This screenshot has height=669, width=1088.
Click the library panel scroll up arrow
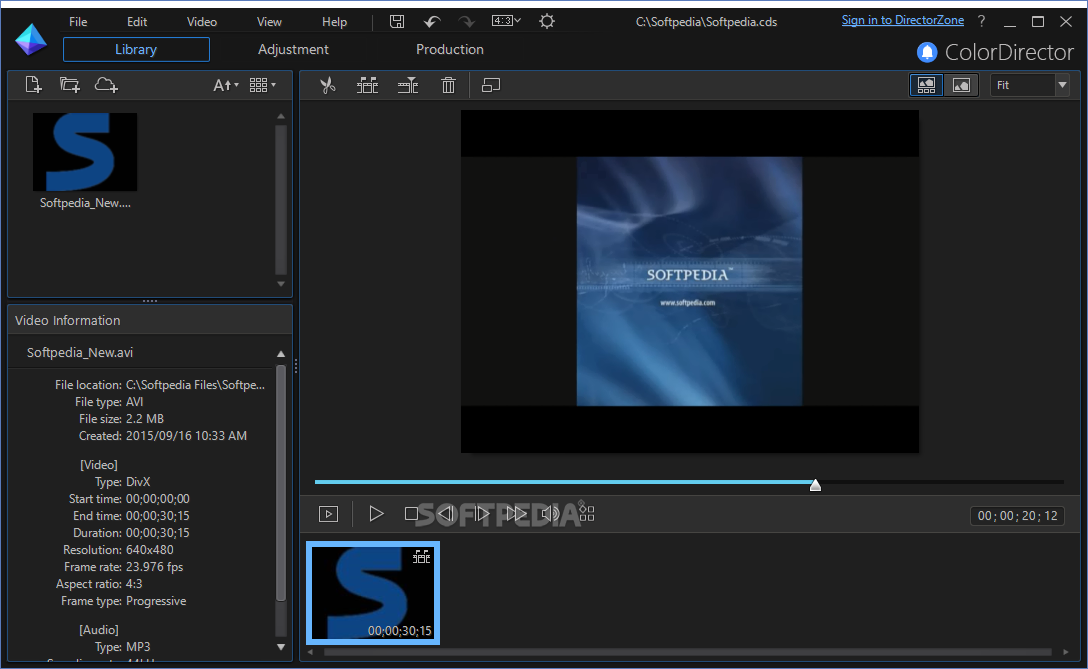coord(280,117)
